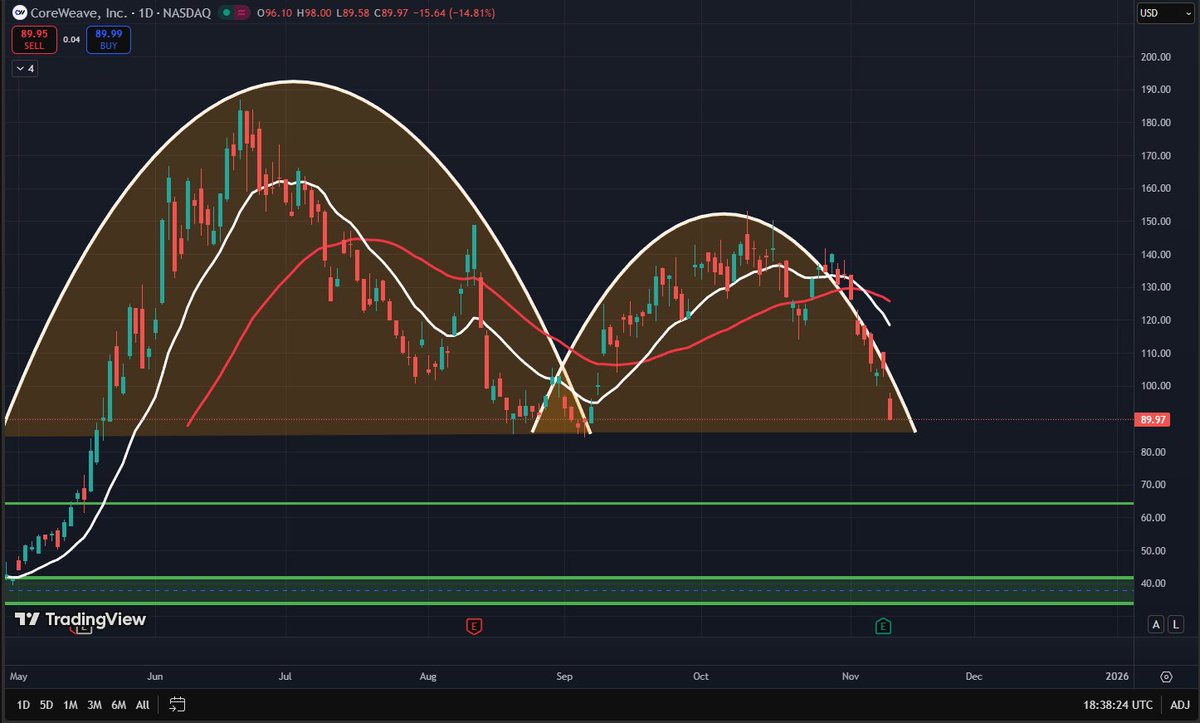
Task: Click the 89.99 BUY button
Action: coord(108,40)
